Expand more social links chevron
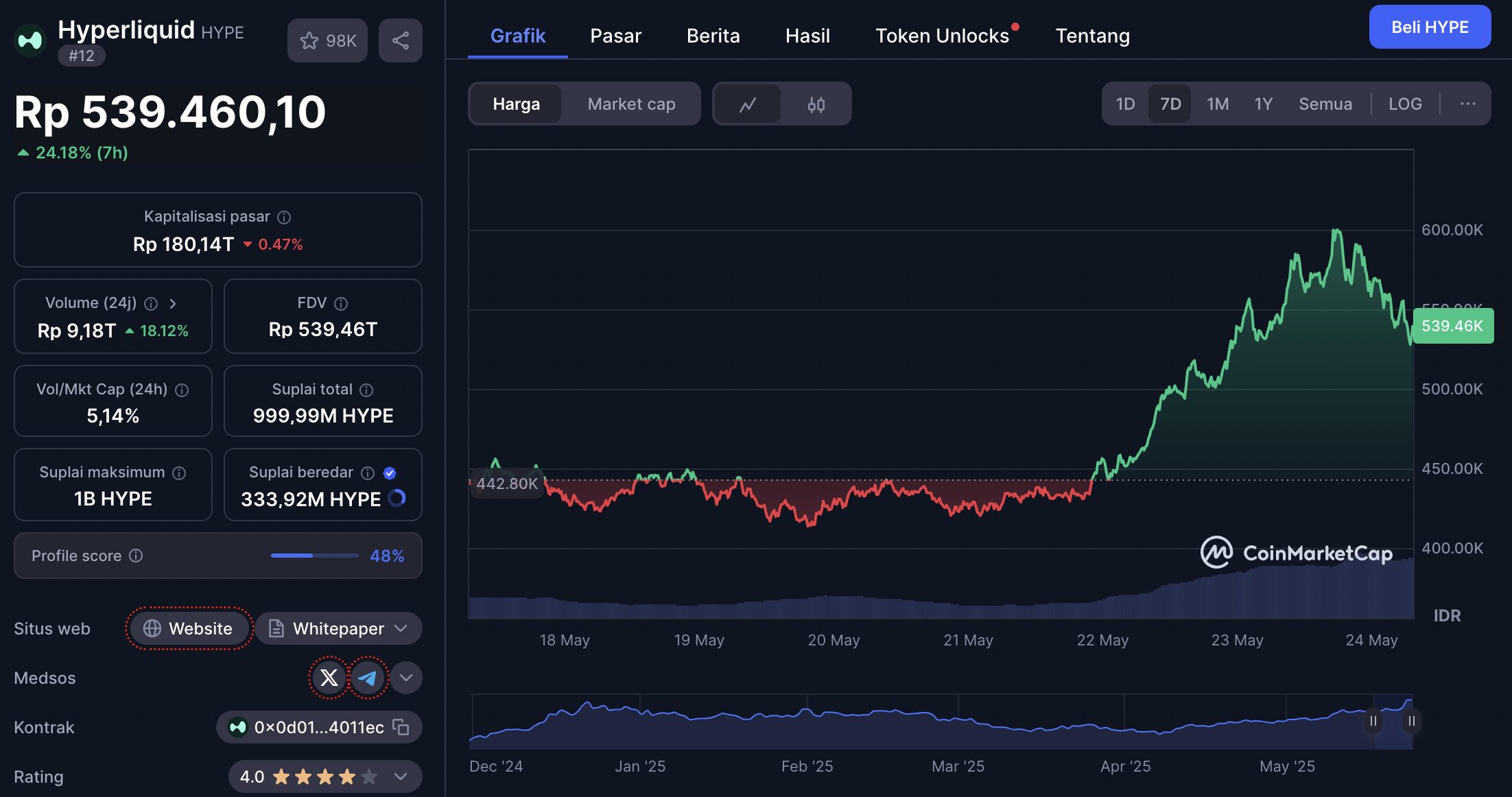The height and width of the screenshot is (797, 1512). click(x=406, y=678)
